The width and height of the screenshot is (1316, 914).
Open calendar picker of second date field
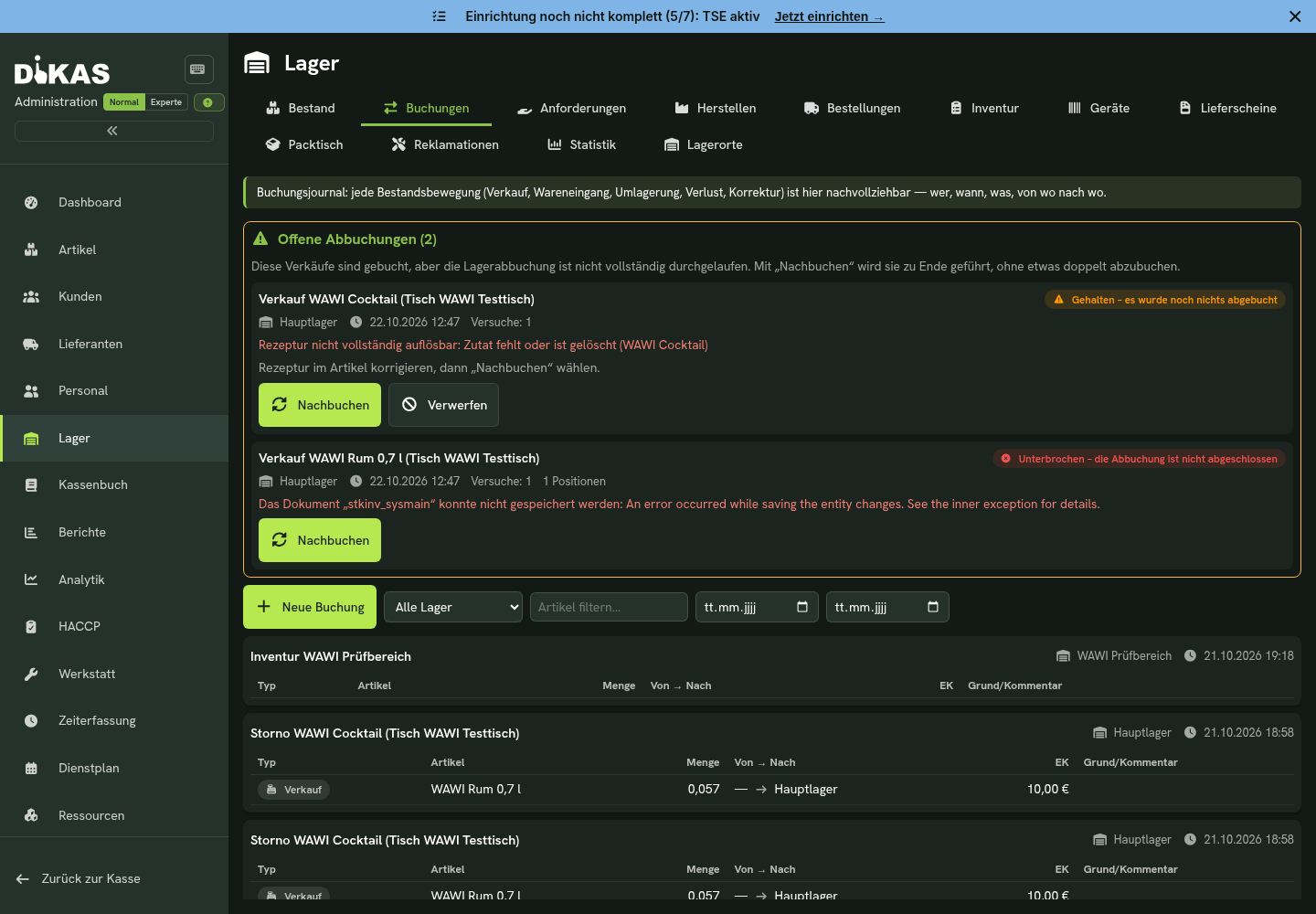[x=933, y=607]
